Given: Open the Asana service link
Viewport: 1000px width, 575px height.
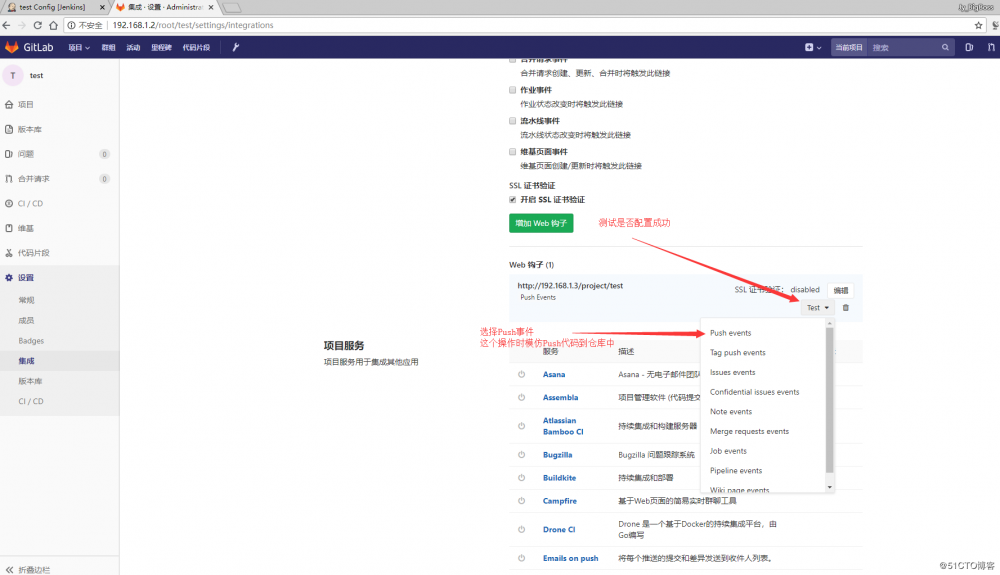Looking at the screenshot, I should coord(554,374).
